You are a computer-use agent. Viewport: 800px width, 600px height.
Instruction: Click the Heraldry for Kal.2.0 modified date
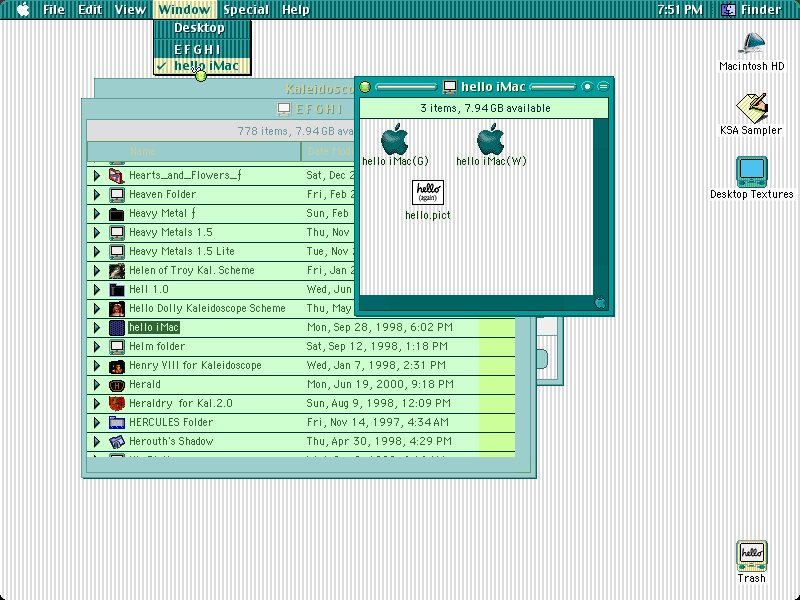pos(379,404)
